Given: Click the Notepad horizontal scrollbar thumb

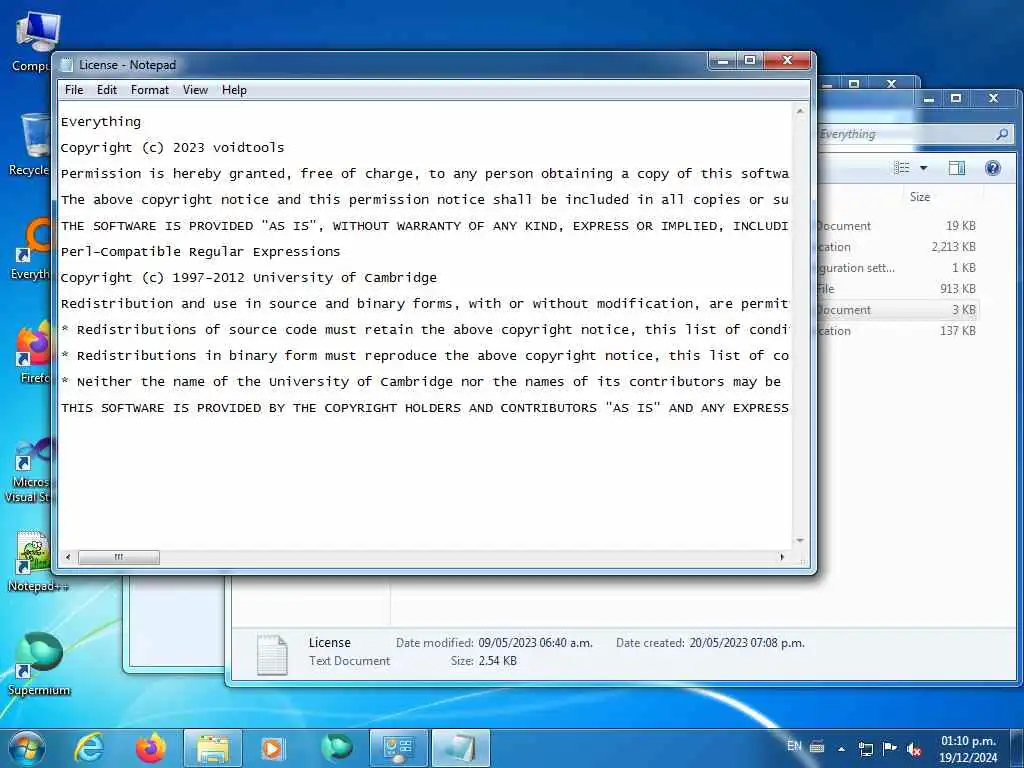Looking at the screenshot, I should pyautogui.click(x=119, y=557).
